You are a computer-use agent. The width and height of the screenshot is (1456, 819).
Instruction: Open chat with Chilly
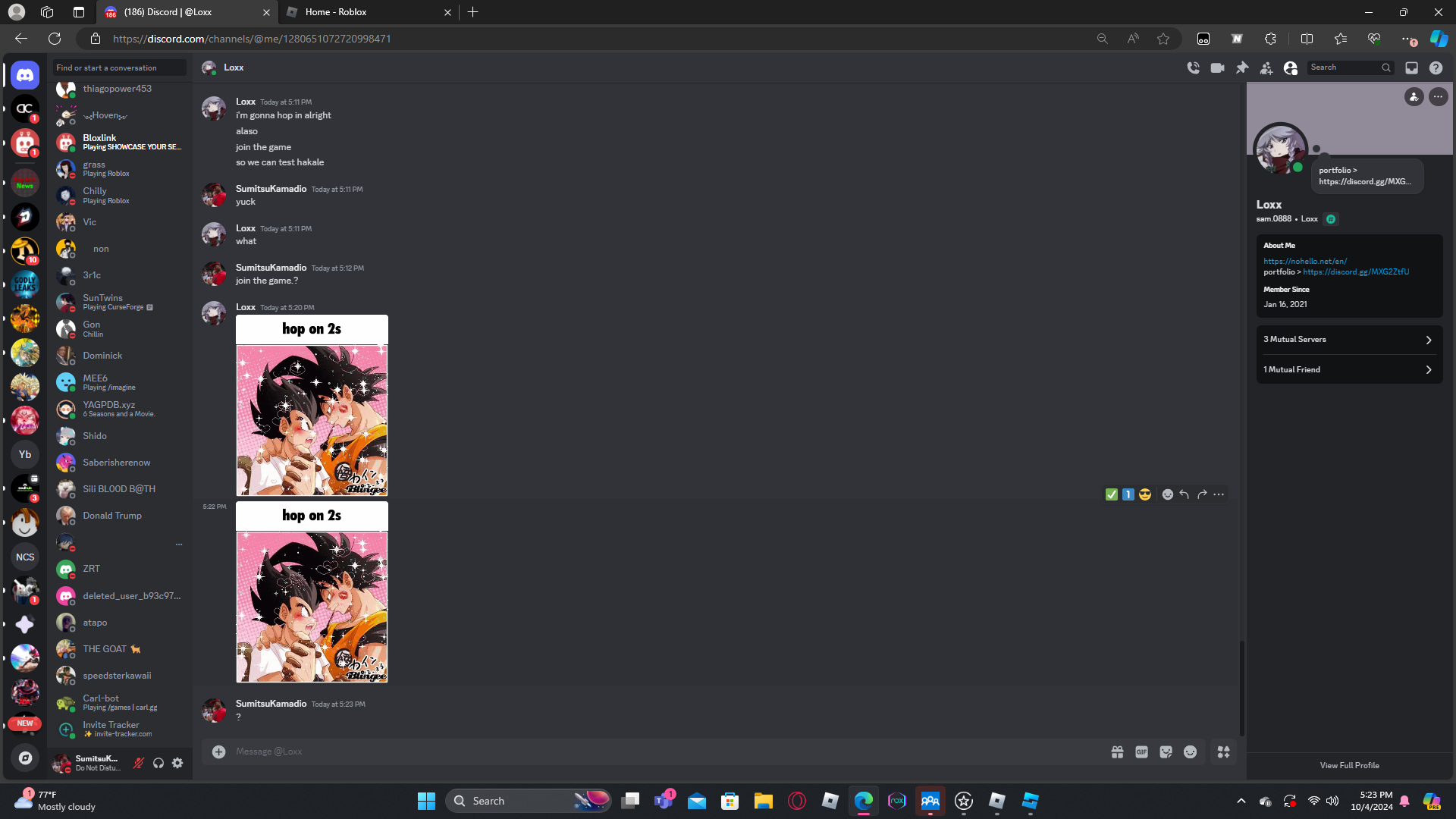(120, 195)
